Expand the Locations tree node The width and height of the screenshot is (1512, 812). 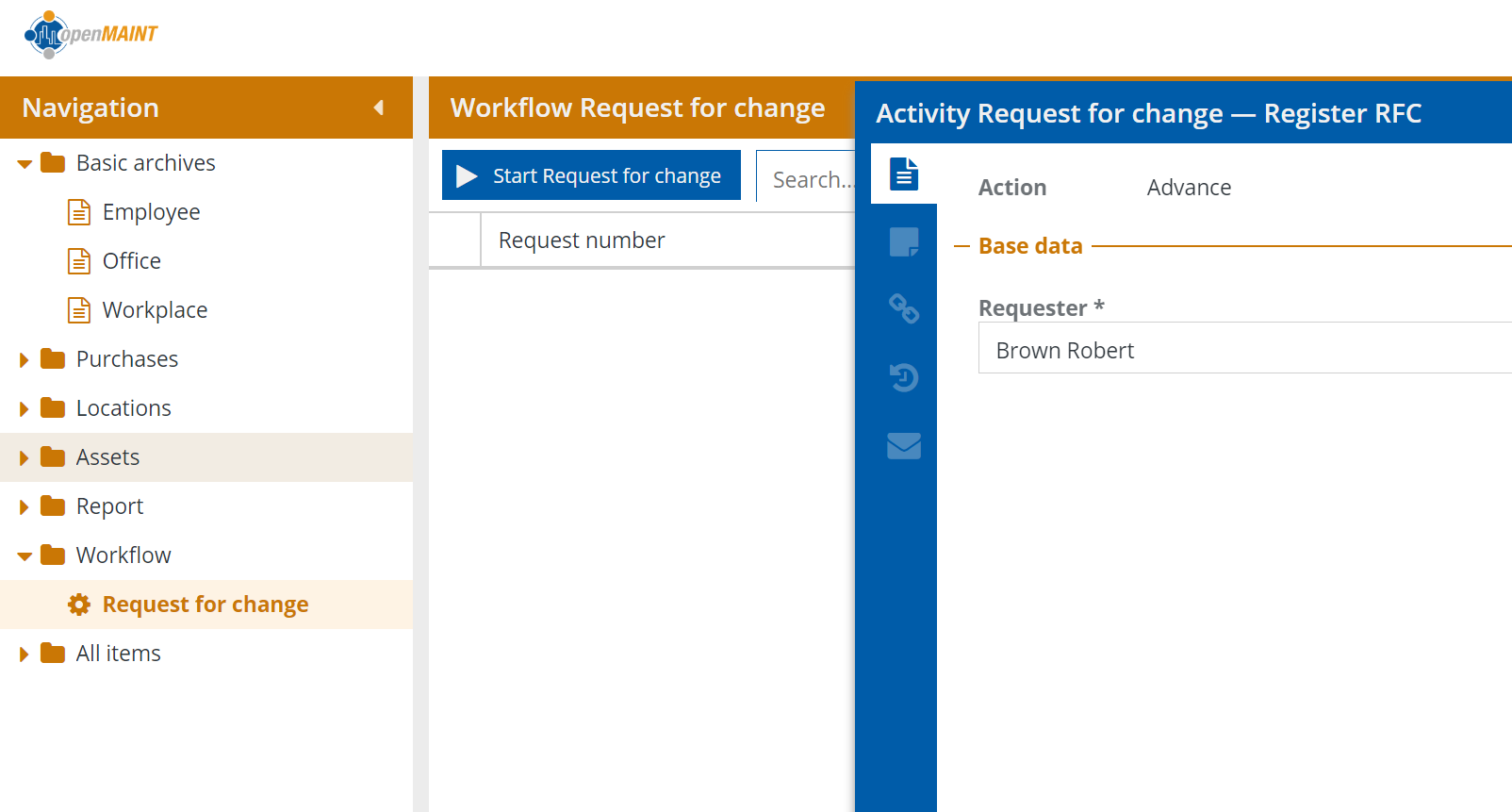25,409
